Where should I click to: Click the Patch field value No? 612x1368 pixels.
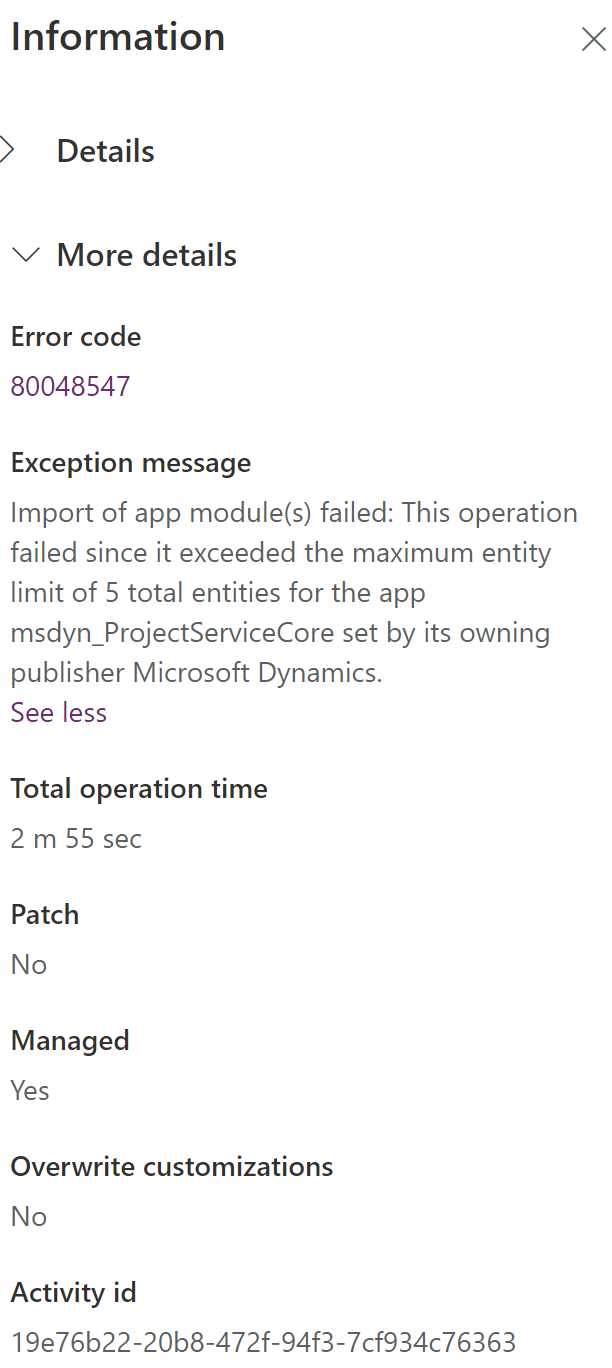tap(28, 964)
